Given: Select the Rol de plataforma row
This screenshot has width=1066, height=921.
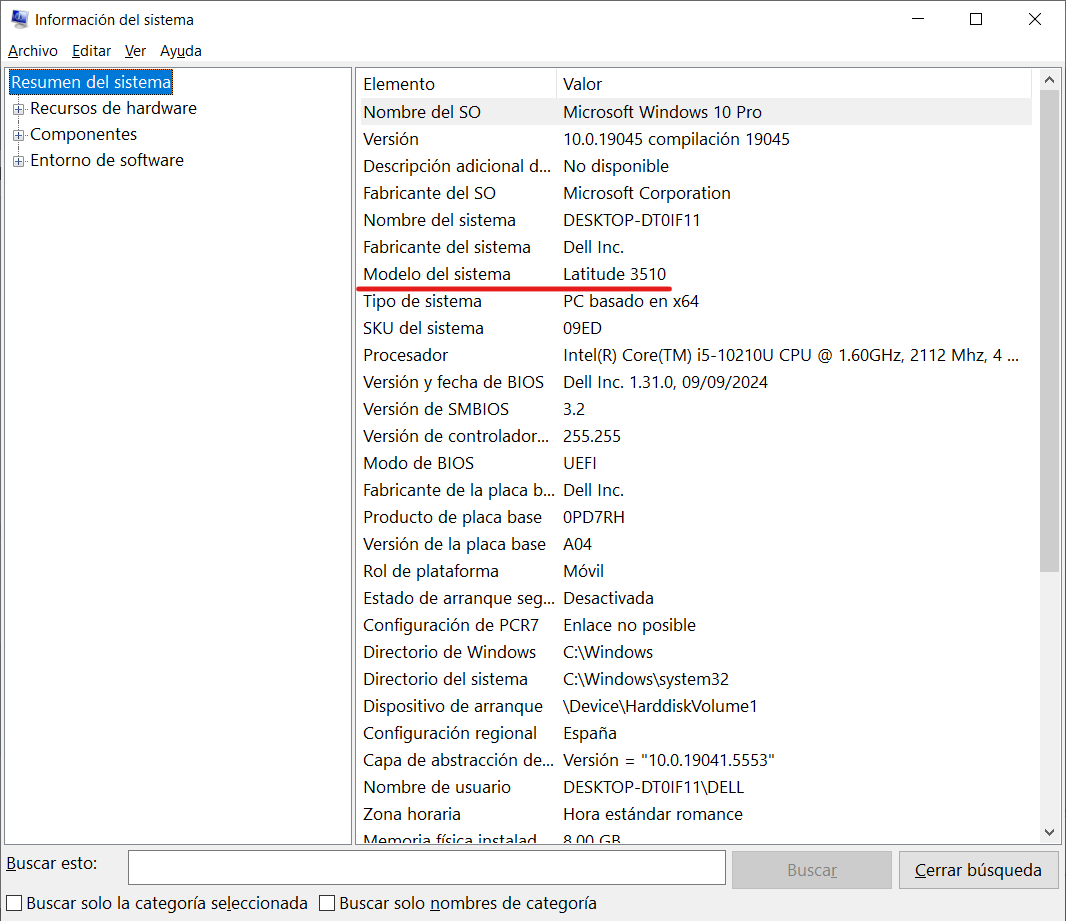Looking at the screenshot, I should [695, 572].
